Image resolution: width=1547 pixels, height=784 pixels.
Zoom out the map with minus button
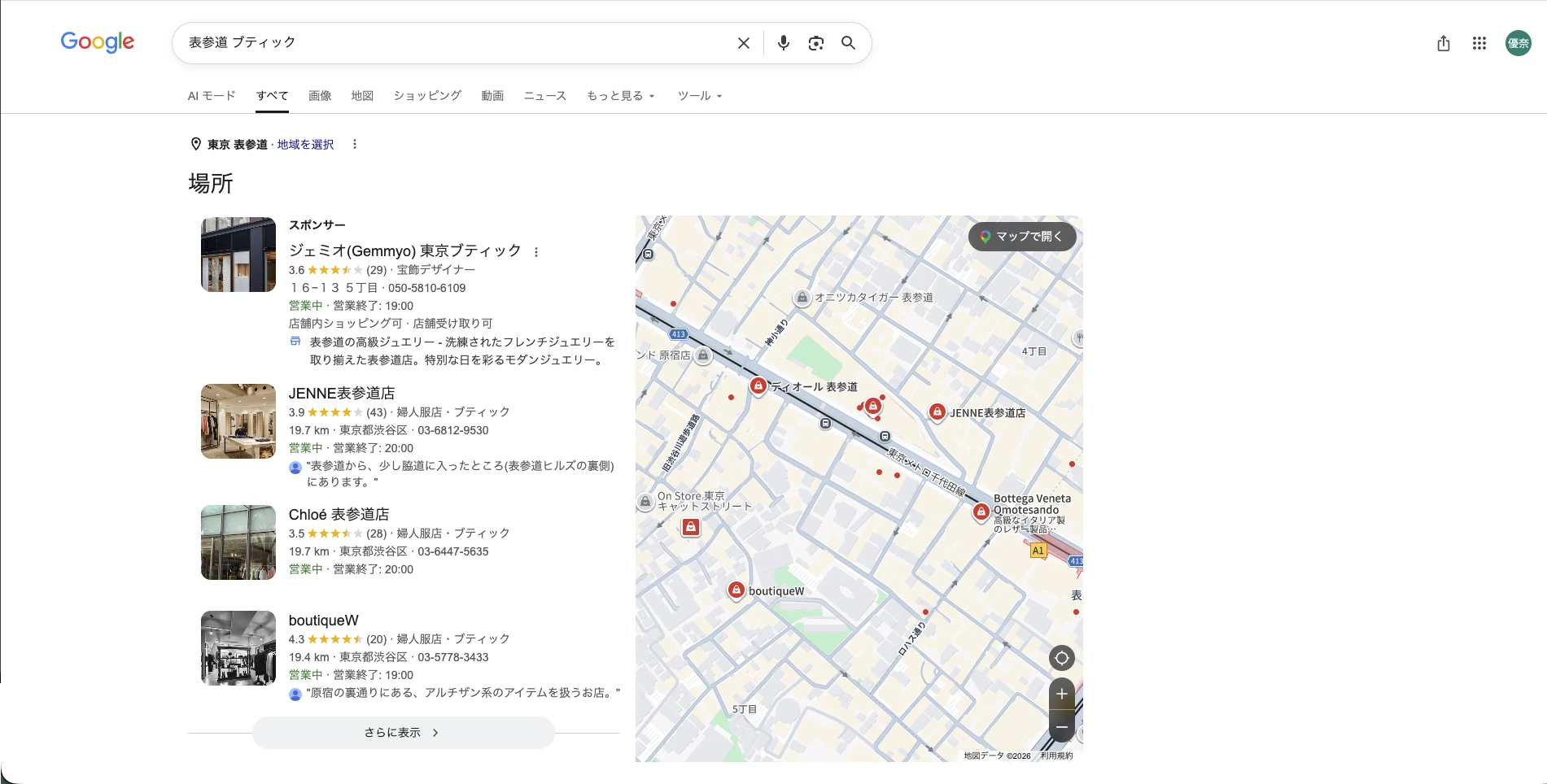click(x=1061, y=726)
